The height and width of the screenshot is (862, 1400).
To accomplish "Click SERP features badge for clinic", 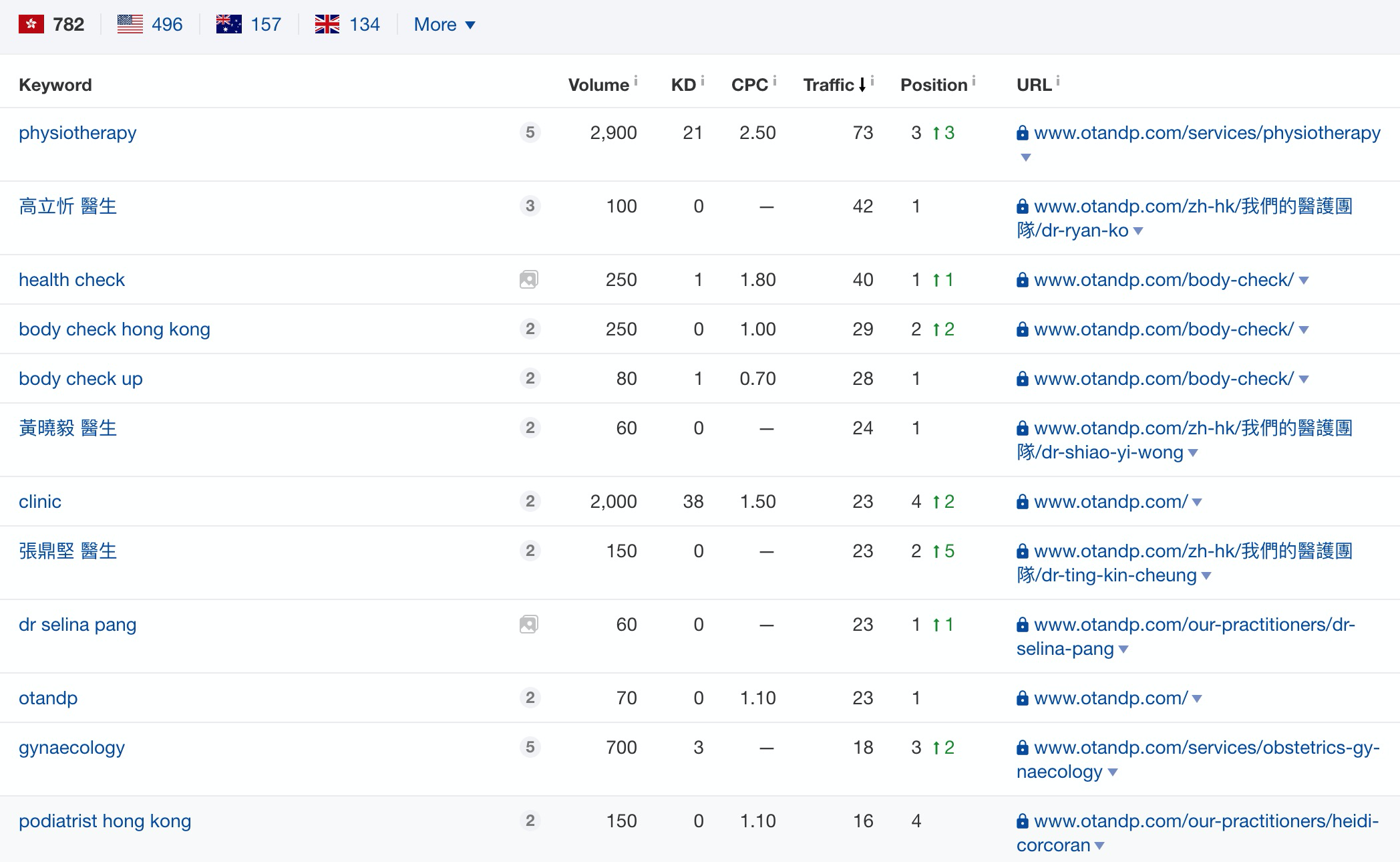I will [530, 501].
